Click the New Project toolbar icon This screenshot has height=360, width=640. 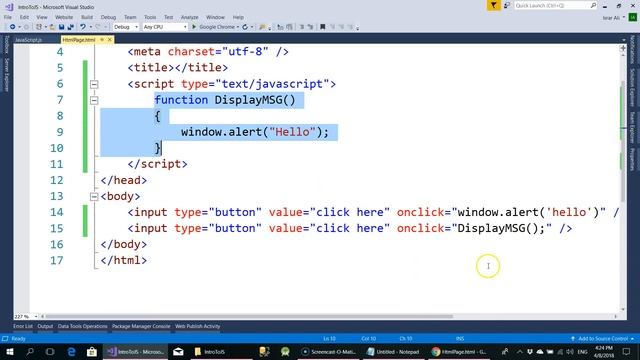[39, 27]
